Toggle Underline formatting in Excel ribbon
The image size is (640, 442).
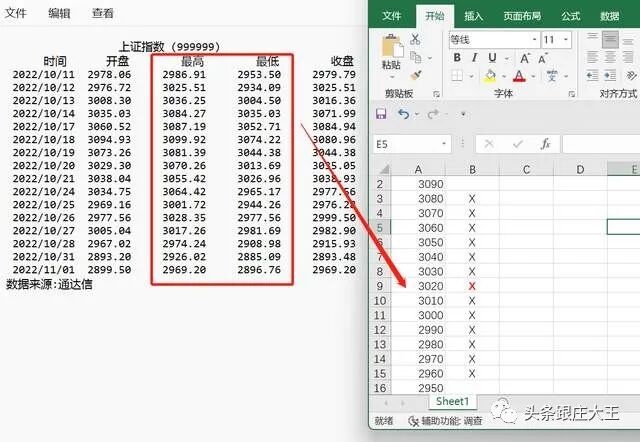coord(492,58)
